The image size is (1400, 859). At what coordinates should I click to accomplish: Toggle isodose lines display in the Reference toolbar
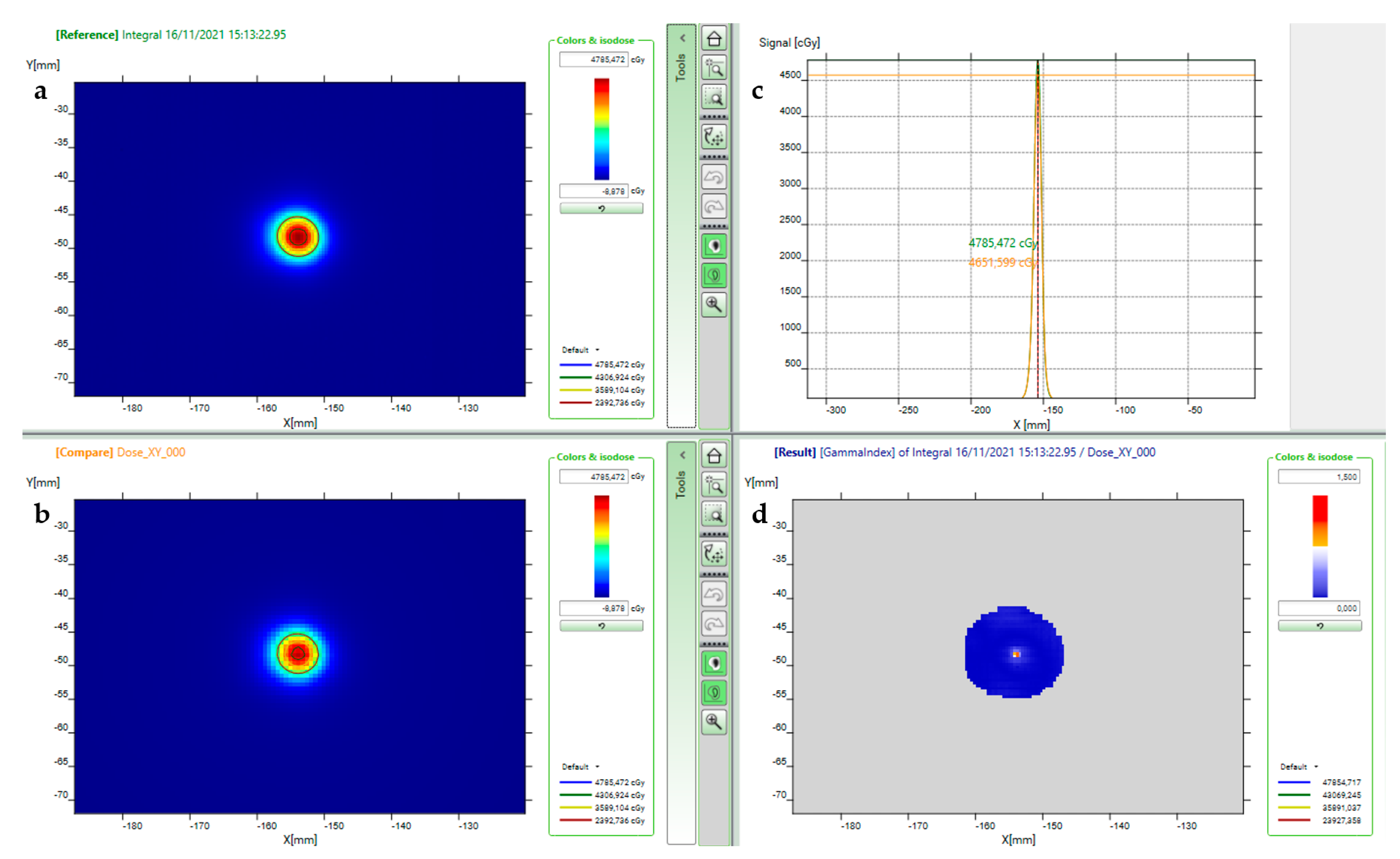pyautogui.click(x=713, y=276)
